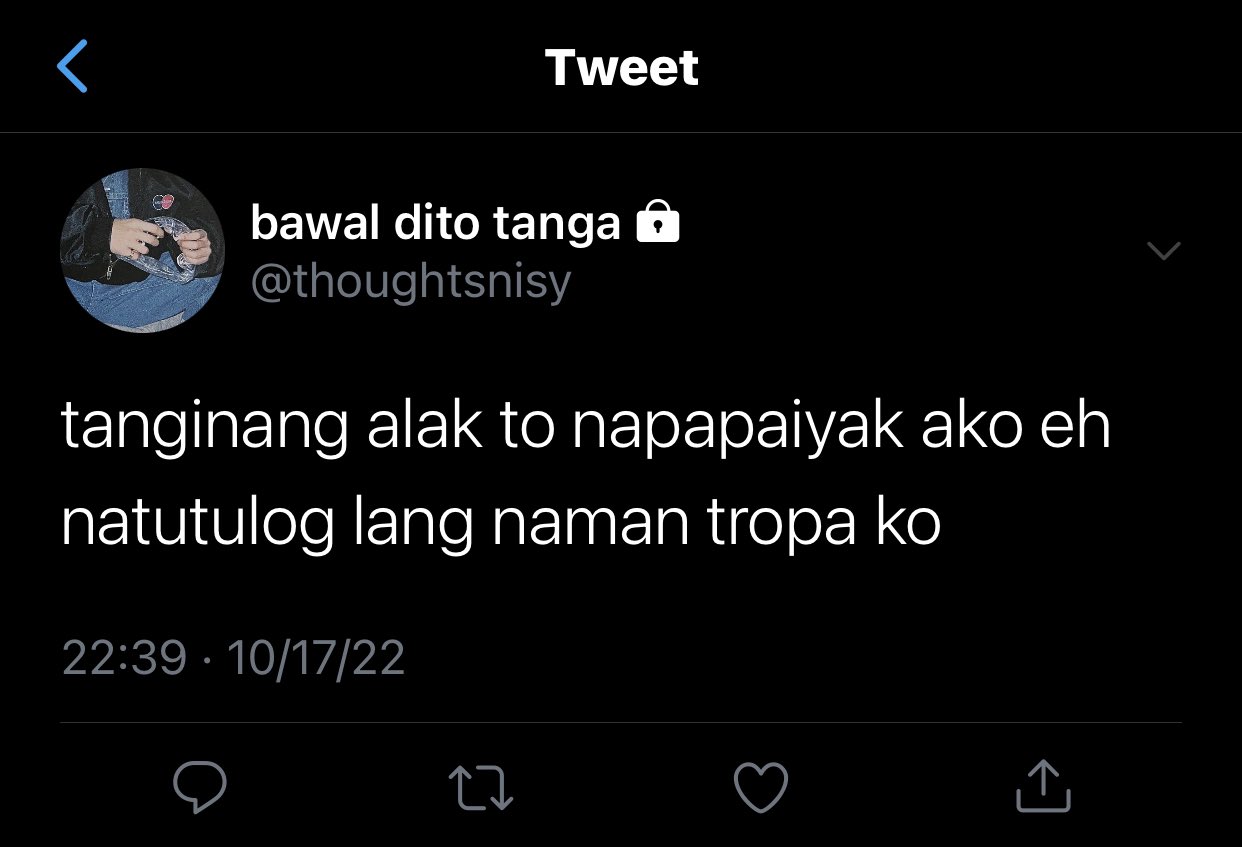This screenshot has width=1242, height=847.
Task: Click the word "alak" in the tweet
Action: [x=421, y=426]
